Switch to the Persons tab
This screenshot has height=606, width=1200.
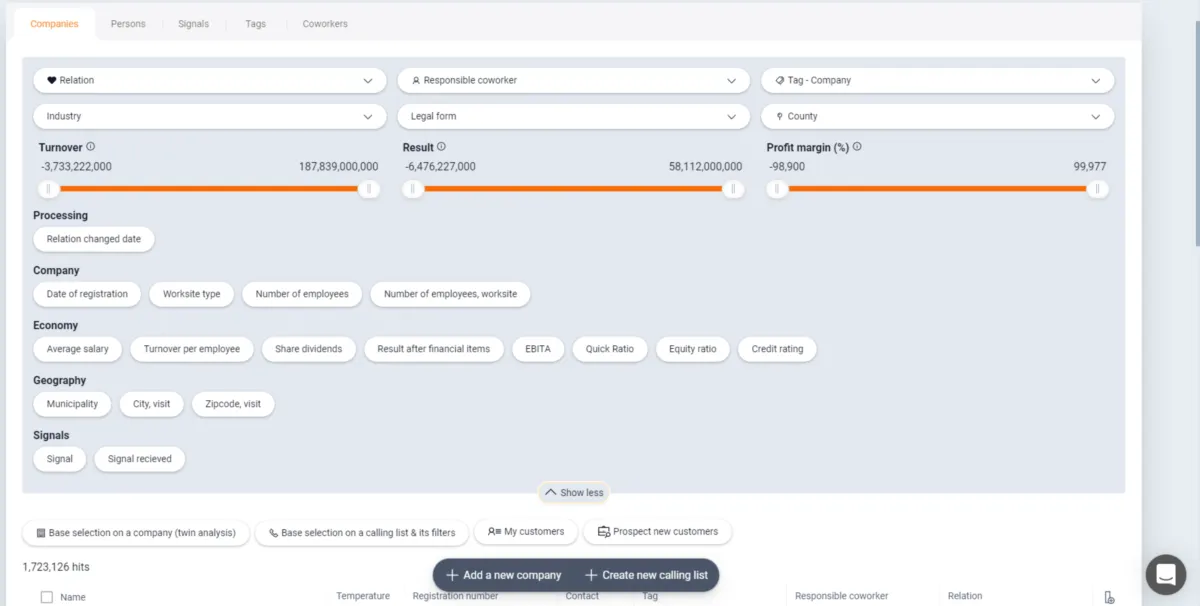point(128,24)
